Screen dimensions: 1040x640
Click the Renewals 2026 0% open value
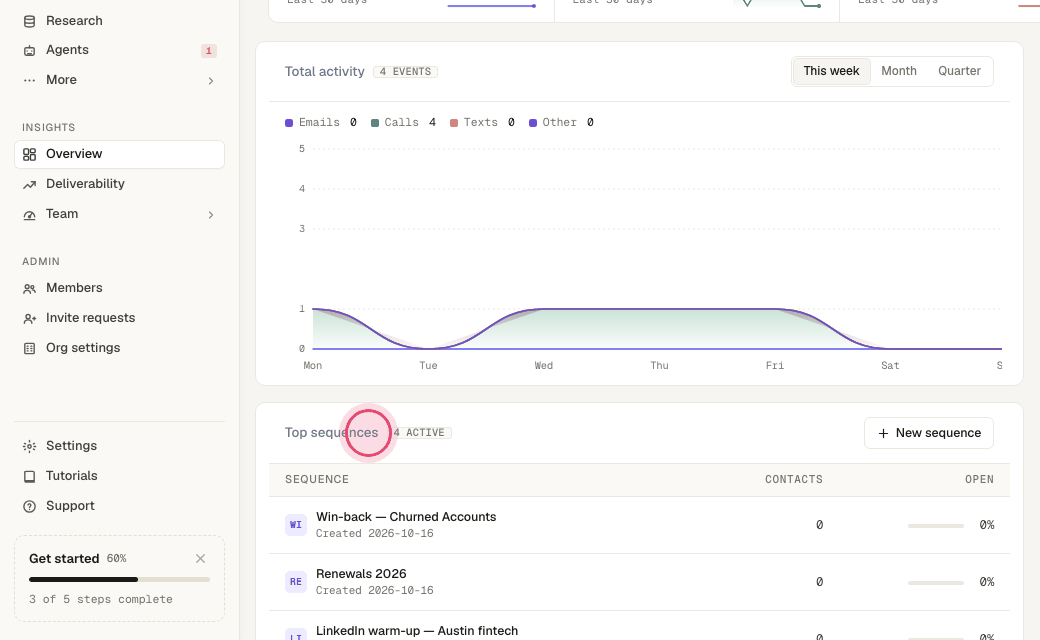click(x=987, y=582)
